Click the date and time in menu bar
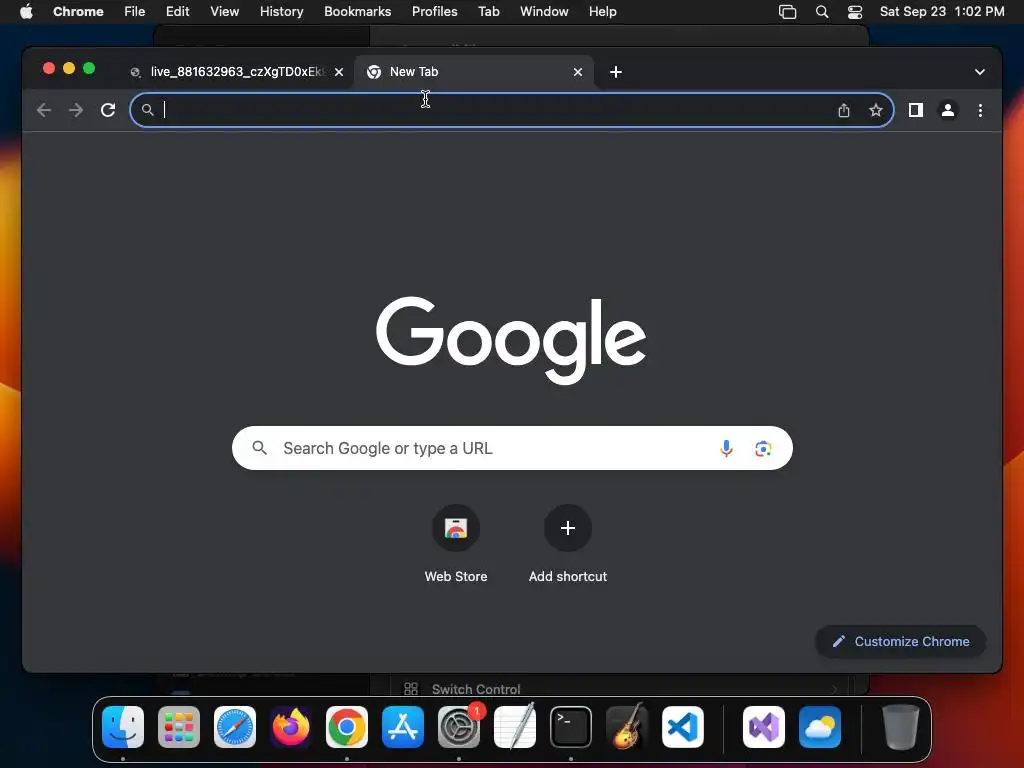Screen dimensions: 1024x768 point(942,12)
